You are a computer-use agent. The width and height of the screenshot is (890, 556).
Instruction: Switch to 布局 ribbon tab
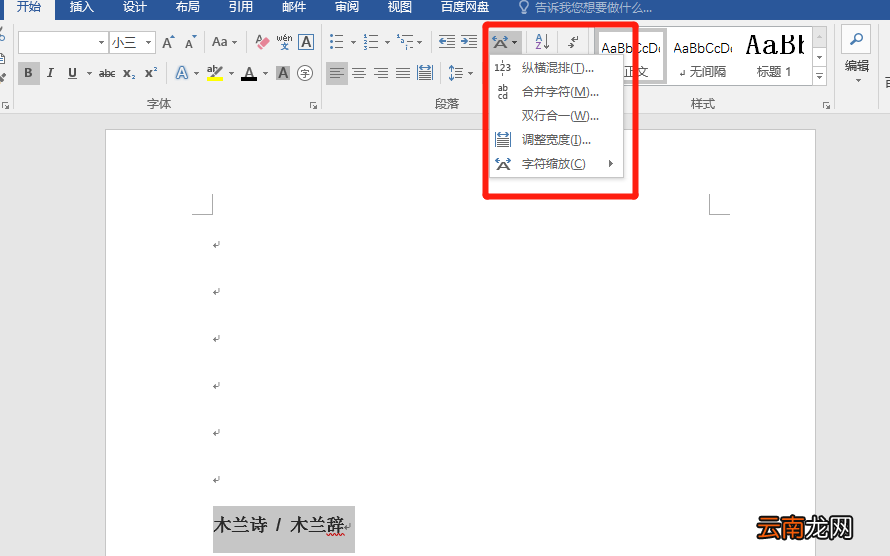click(x=187, y=7)
